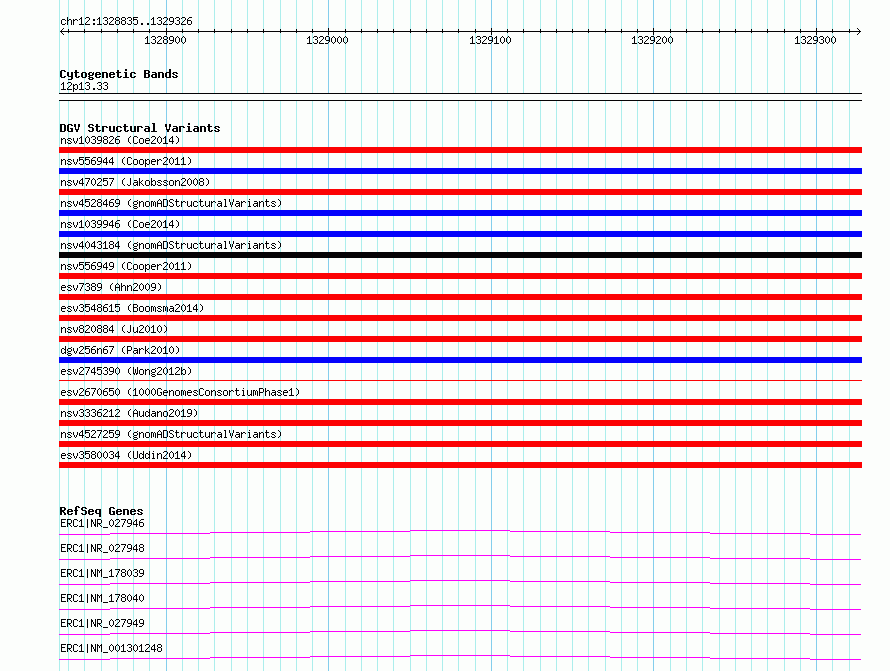Open the RefSeq Genes track heading
The image size is (890, 671).
(x=101, y=511)
